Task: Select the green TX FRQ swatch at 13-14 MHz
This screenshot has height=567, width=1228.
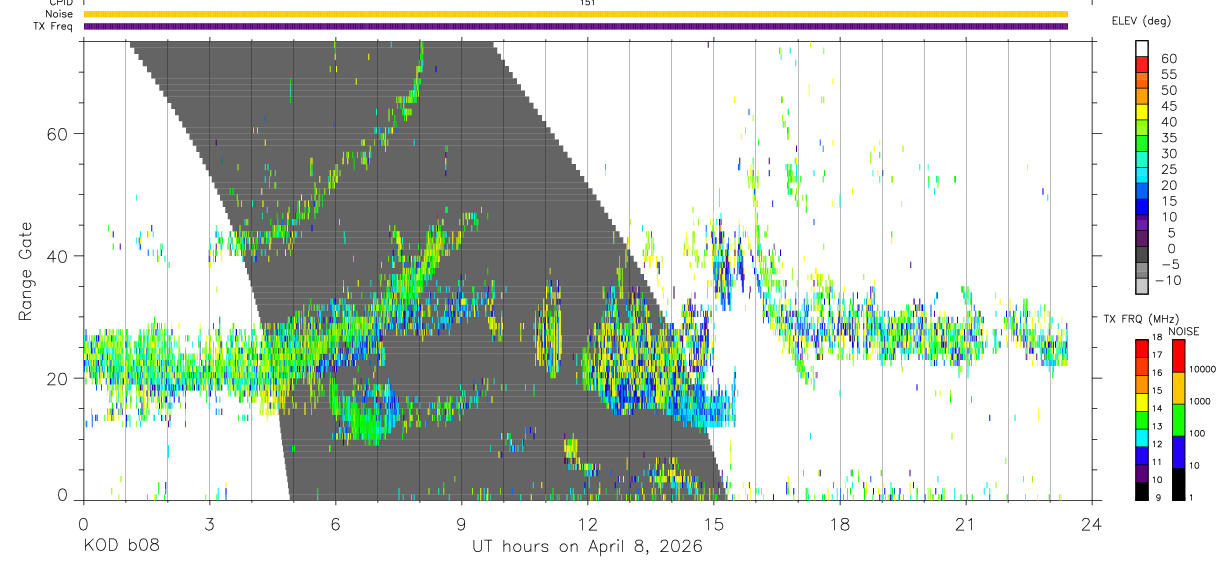Action: click(1141, 420)
